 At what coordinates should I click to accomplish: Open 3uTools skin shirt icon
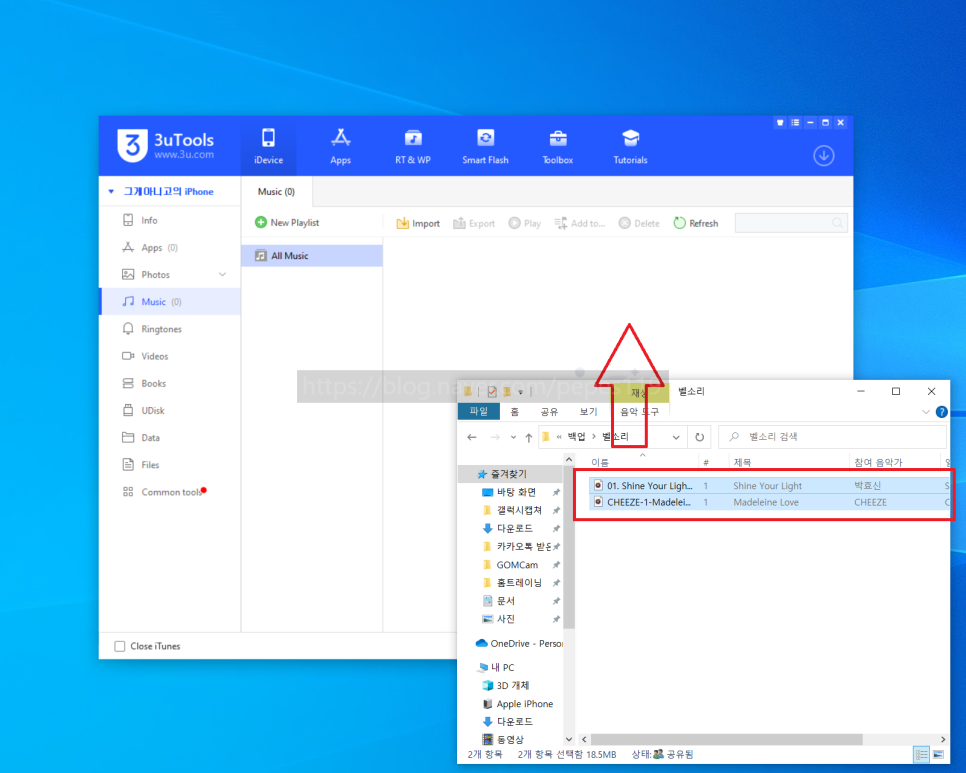coord(780,123)
